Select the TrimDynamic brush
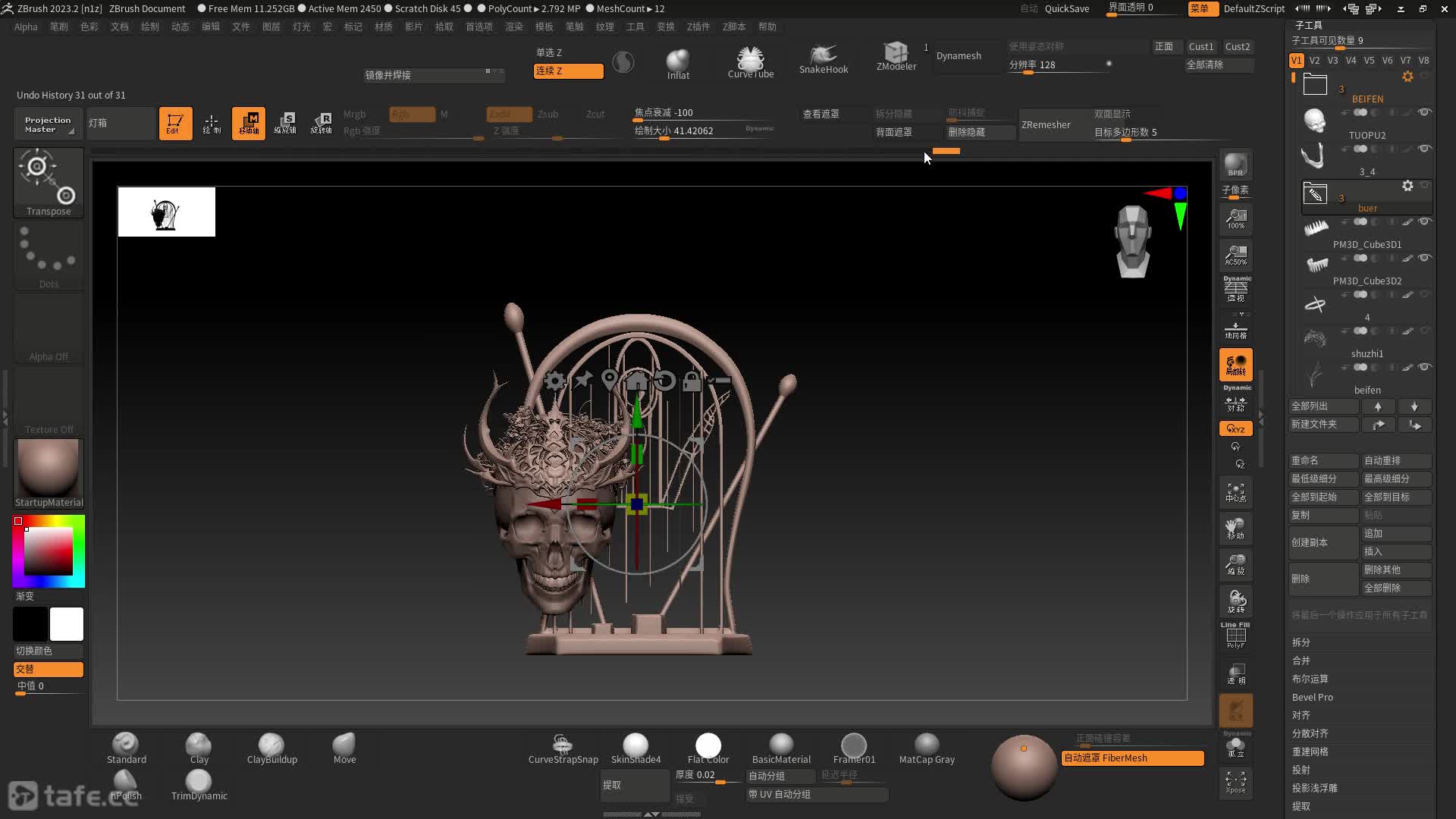The width and height of the screenshot is (1456, 819). (x=199, y=785)
